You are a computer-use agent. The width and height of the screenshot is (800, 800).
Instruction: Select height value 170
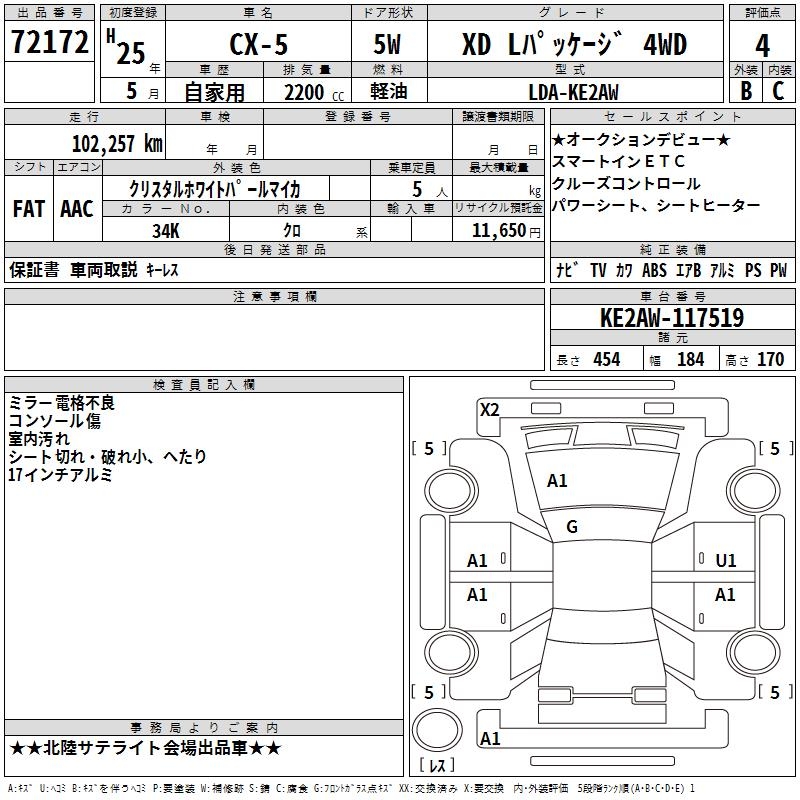(x=770, y=359)
